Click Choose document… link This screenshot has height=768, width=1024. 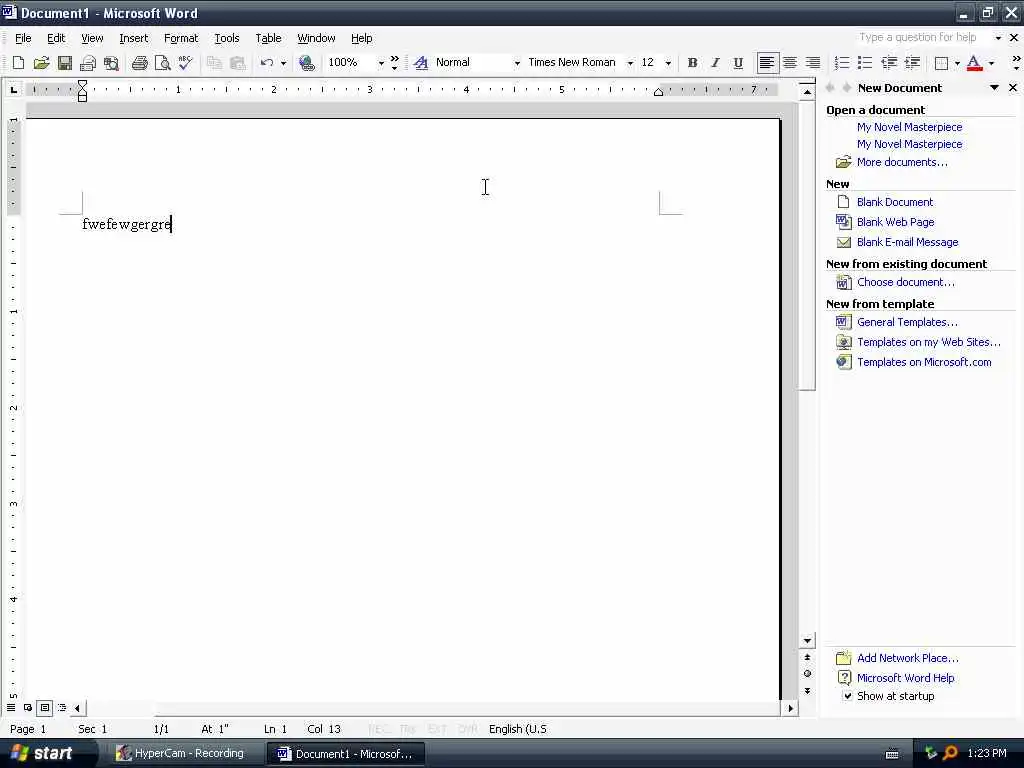point(906,282)
